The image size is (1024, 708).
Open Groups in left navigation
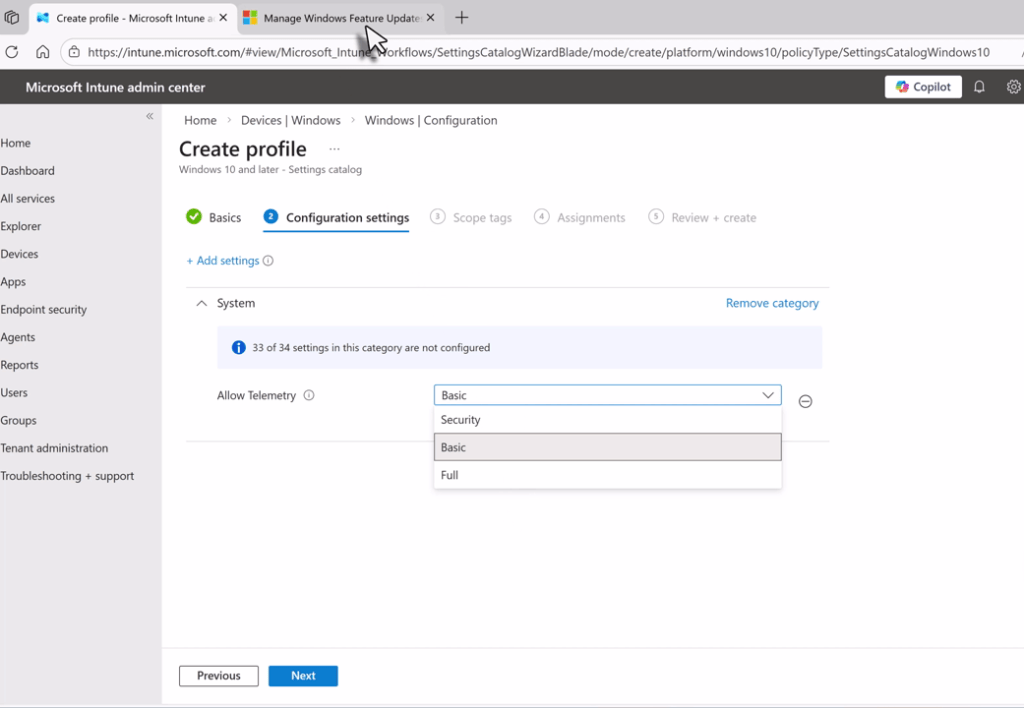click(18, 421)
